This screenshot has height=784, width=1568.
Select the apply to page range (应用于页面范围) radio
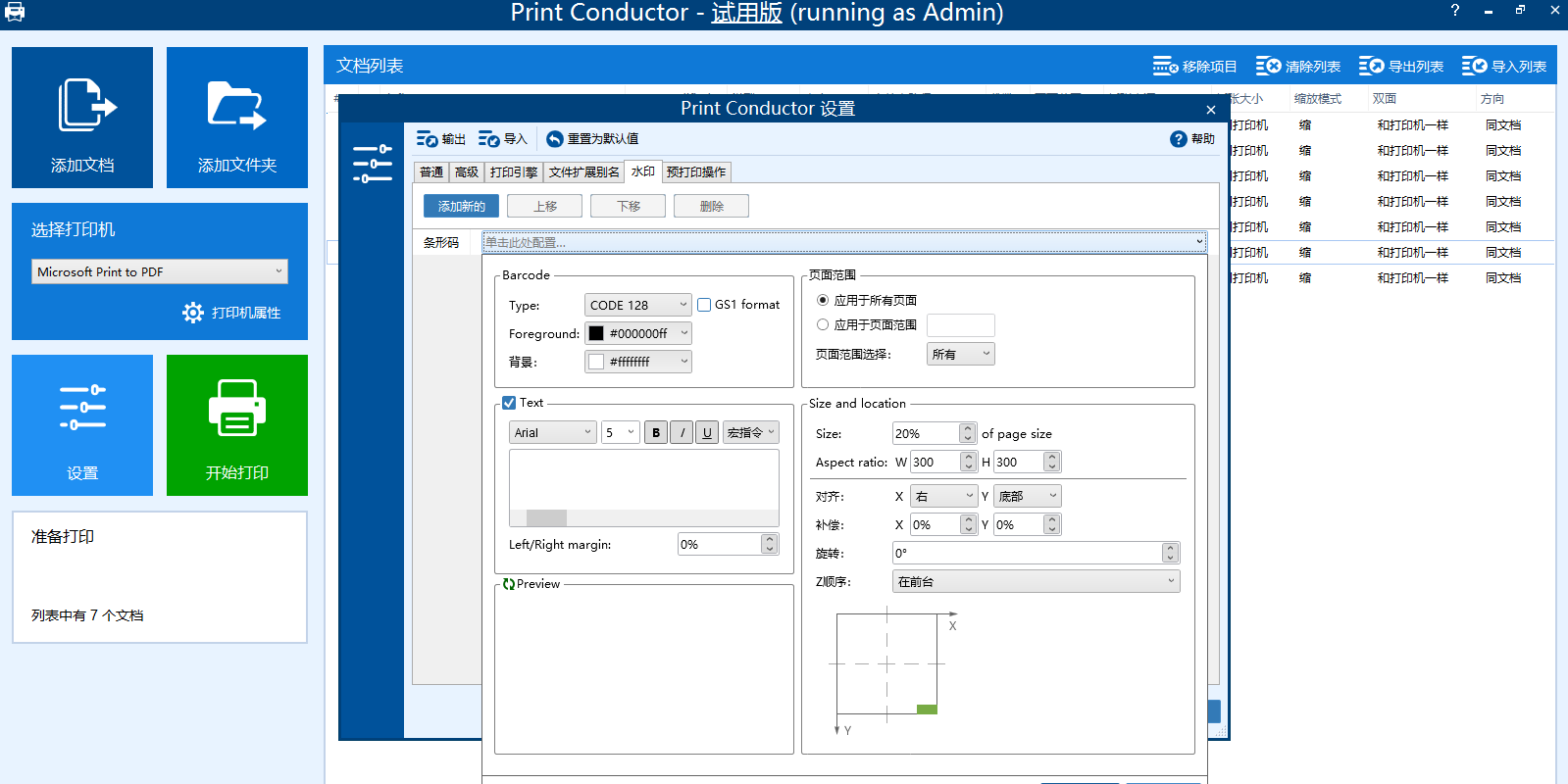click(x=823, y=324)
